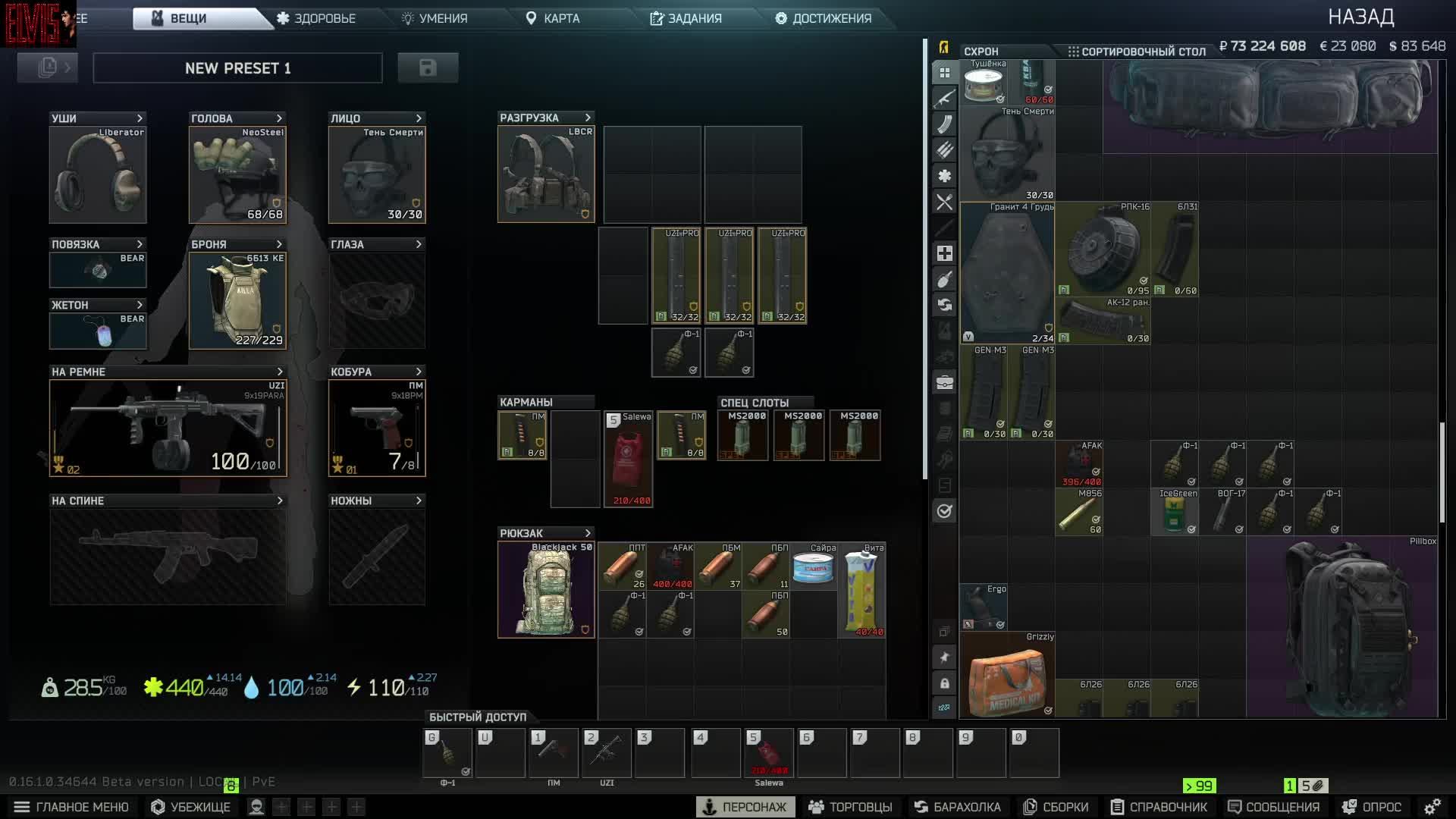Screen dimensions: 1456x819
Task: Select the weapons filter in the stash sidebar
Action: pos(945,98)
